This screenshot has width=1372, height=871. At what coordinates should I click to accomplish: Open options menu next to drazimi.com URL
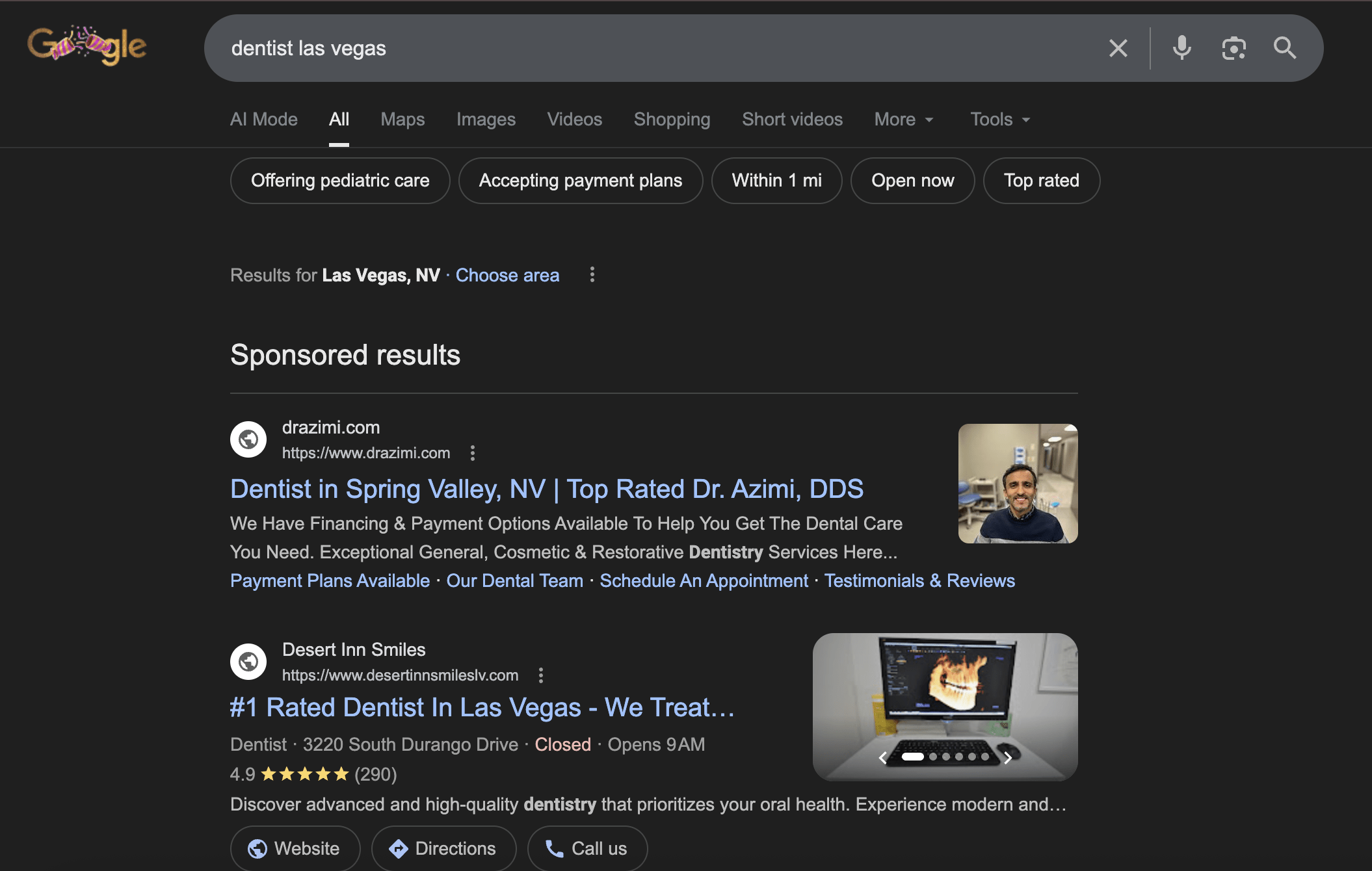(x=473, y=453)
